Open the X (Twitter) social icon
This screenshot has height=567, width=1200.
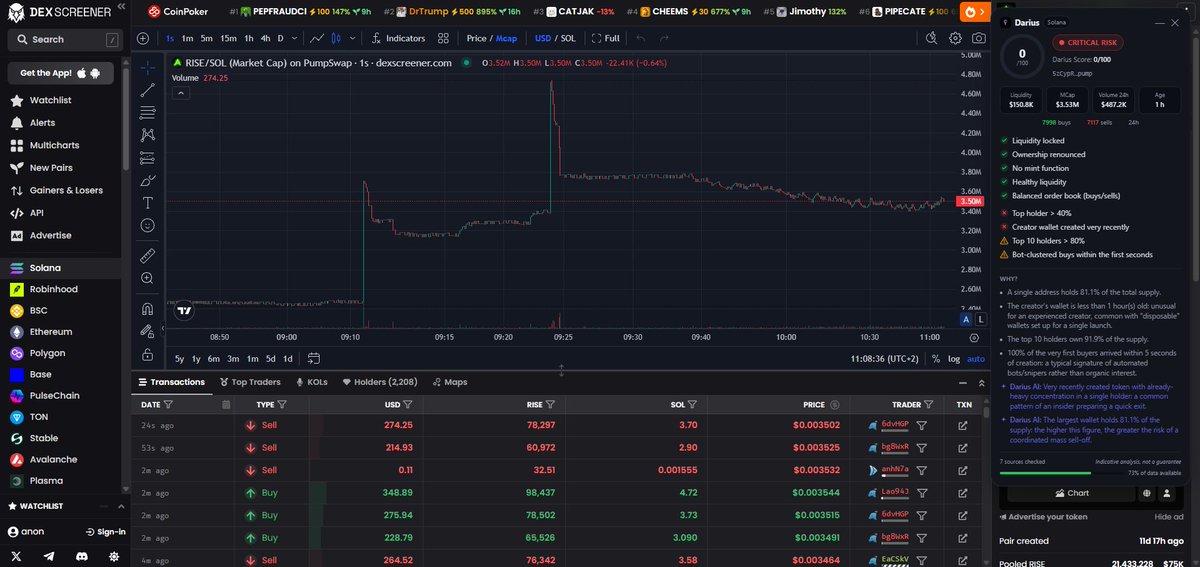tap(17, 555)
